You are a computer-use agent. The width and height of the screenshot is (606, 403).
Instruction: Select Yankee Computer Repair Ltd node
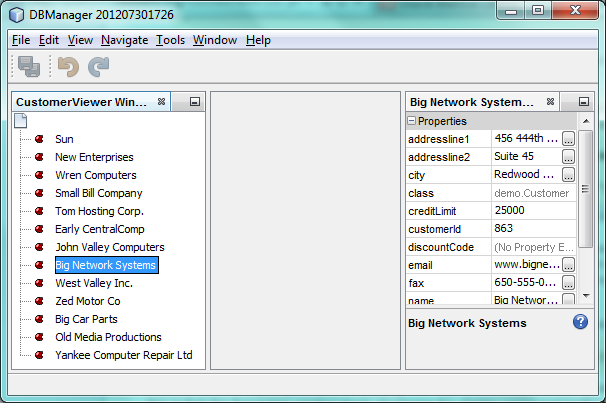(x=123, y=355)
